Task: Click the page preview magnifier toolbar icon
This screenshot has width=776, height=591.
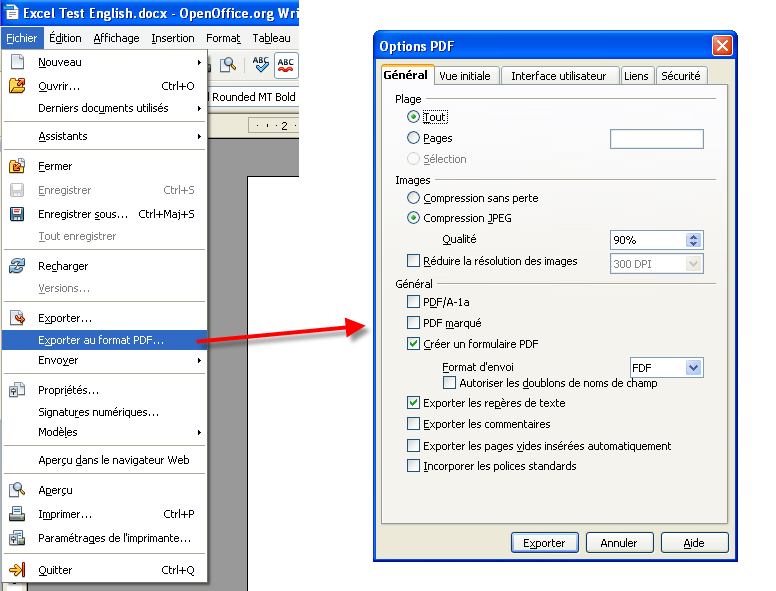Action: (229, 65)
